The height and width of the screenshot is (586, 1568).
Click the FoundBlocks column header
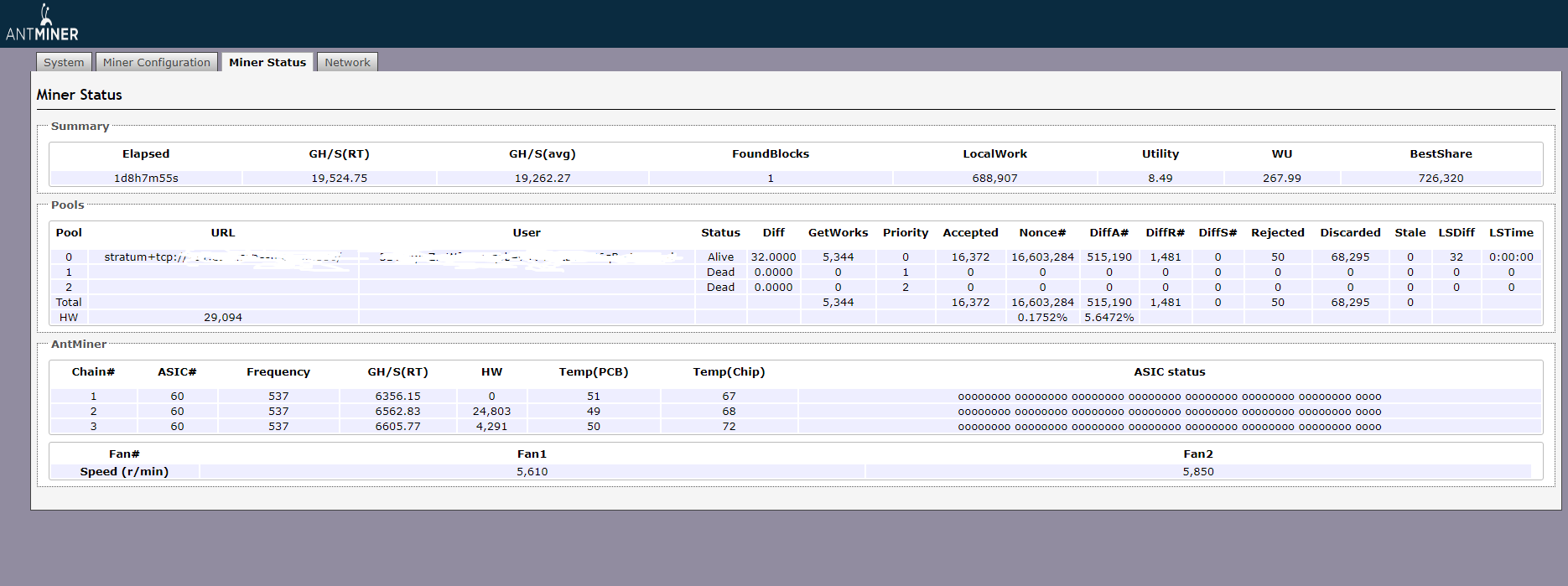coord(771,153)
